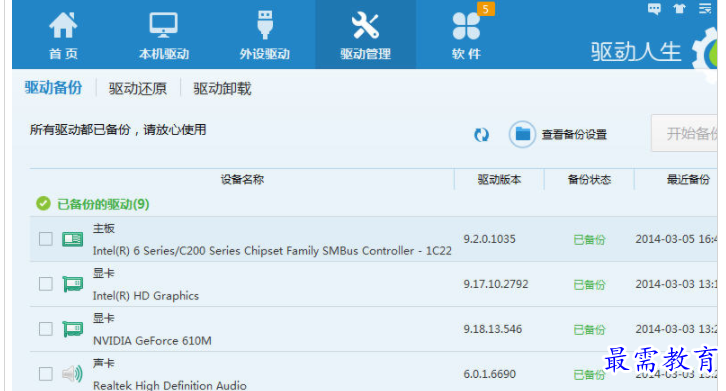726x391 pixels.
Task: Click the 驱动人生 logo text
Action: (636, 51)
